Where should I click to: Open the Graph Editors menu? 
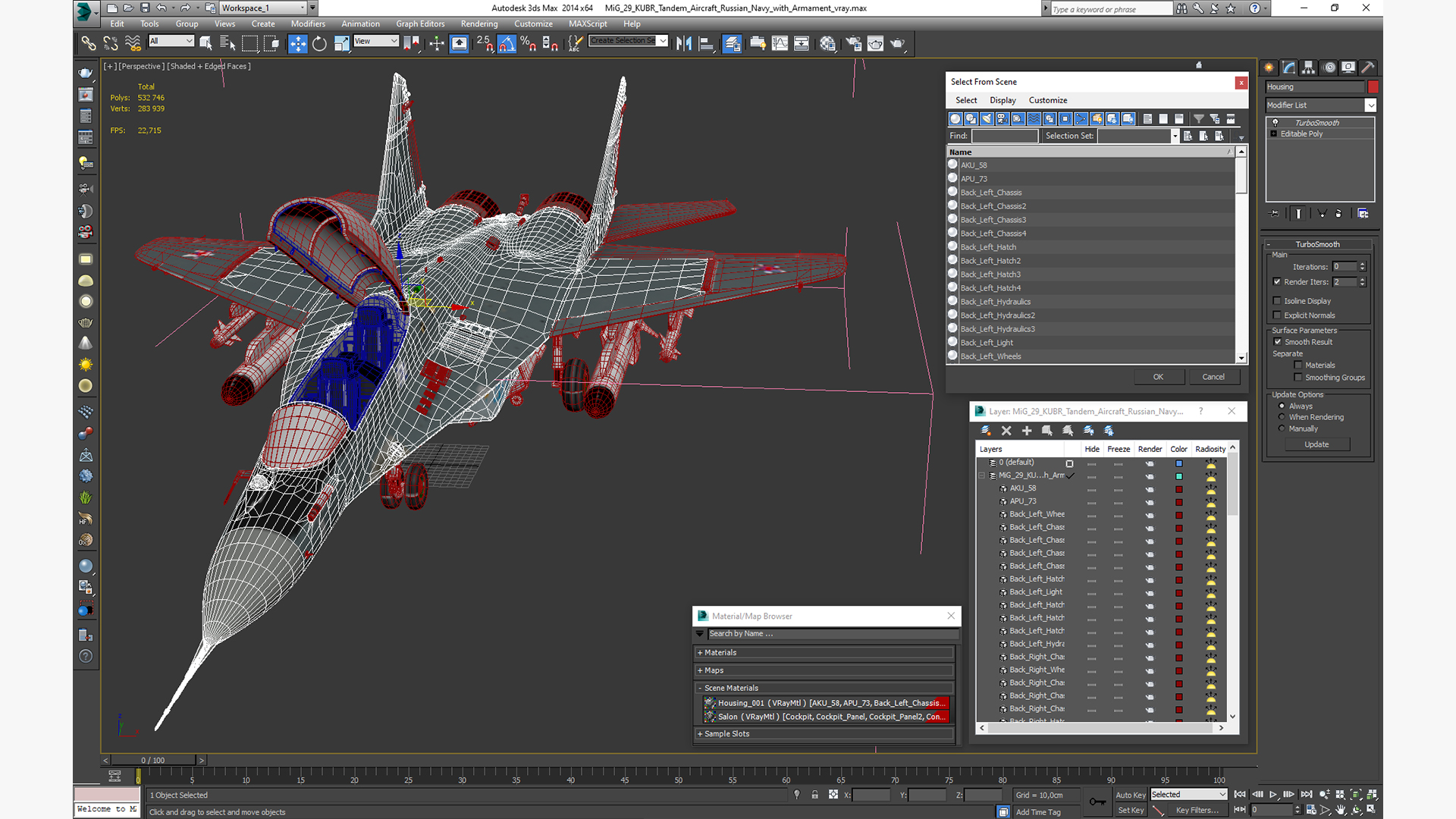click(420, 24)
